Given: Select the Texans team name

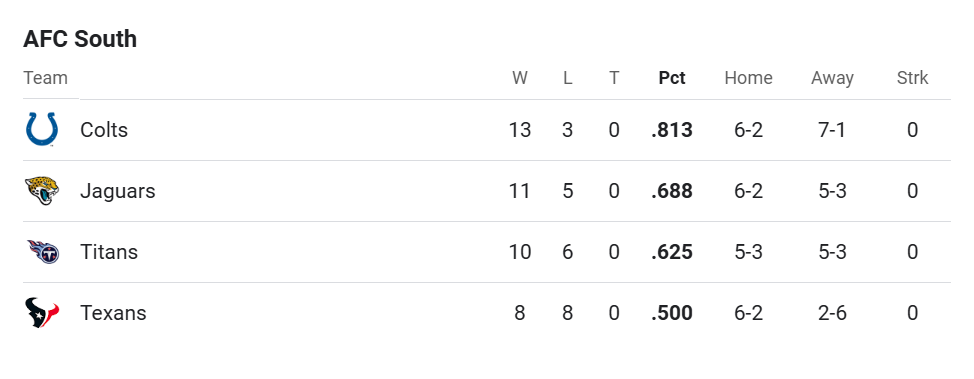Looking at the screenshot, I should pos(113,313).
